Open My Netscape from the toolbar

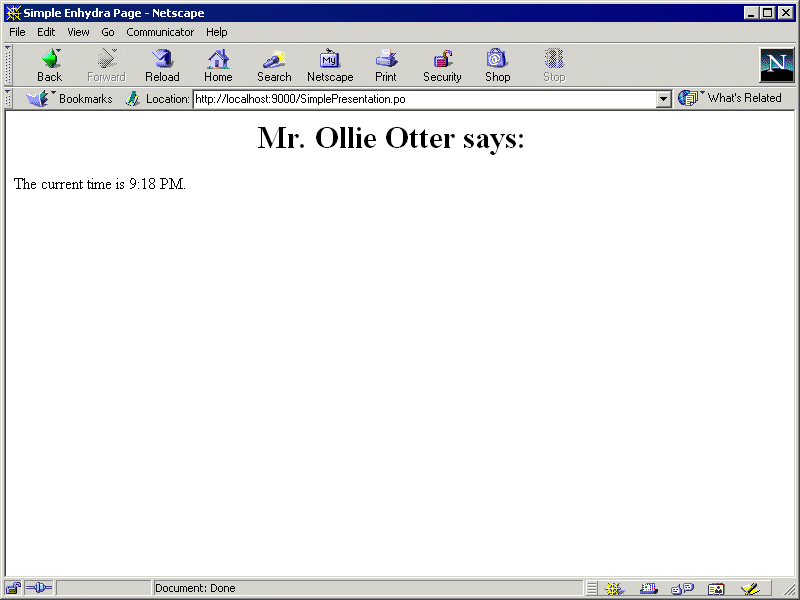click(x=330, y=65)
